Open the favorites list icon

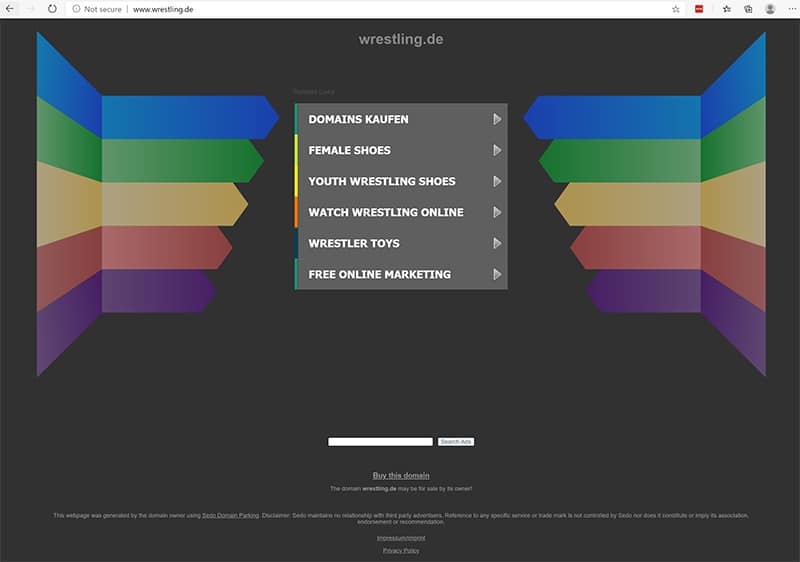point(726,9)
